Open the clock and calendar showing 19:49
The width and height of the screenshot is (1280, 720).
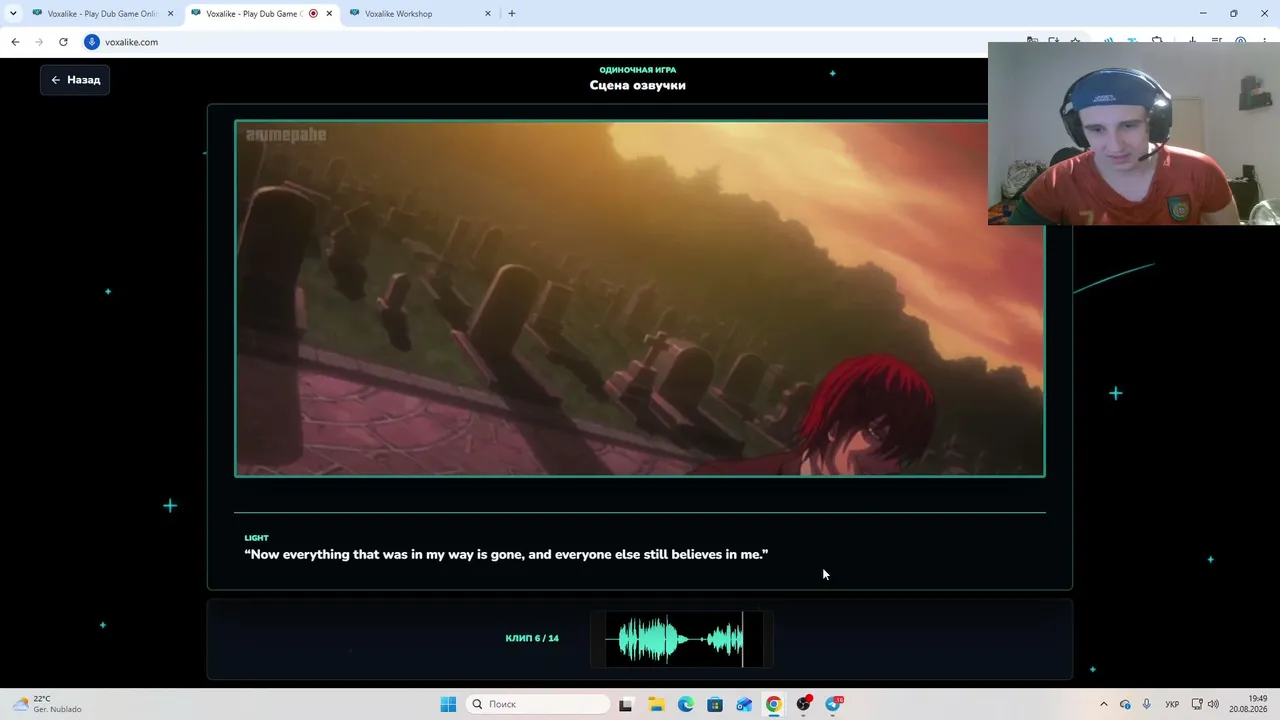point(1249,704)
